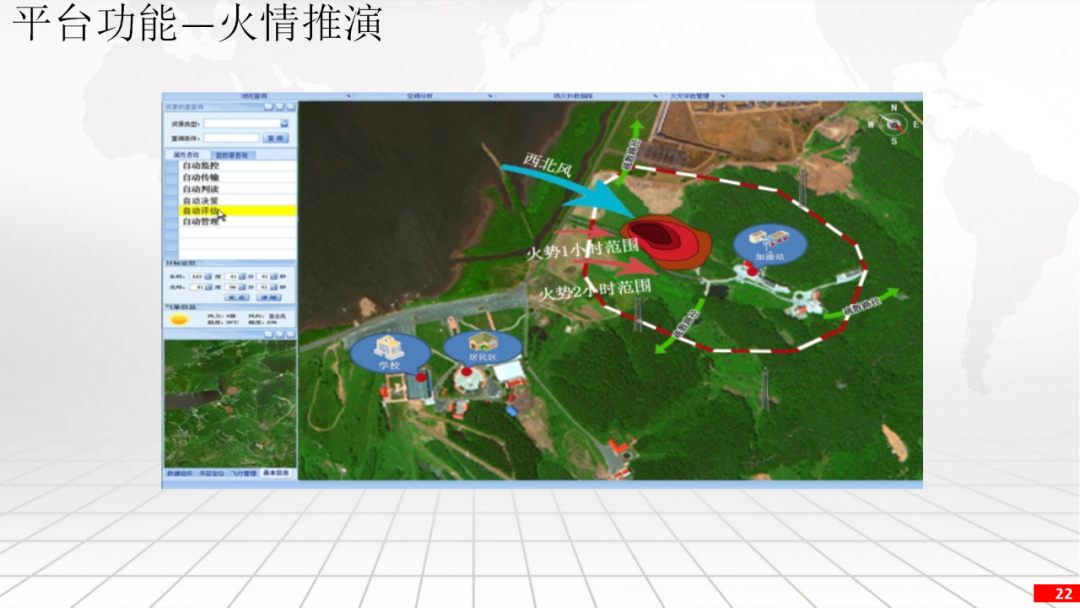This screenshot has width=1080, height=608.
Task: Select the 自动传输 row
Action: [238, 177]
